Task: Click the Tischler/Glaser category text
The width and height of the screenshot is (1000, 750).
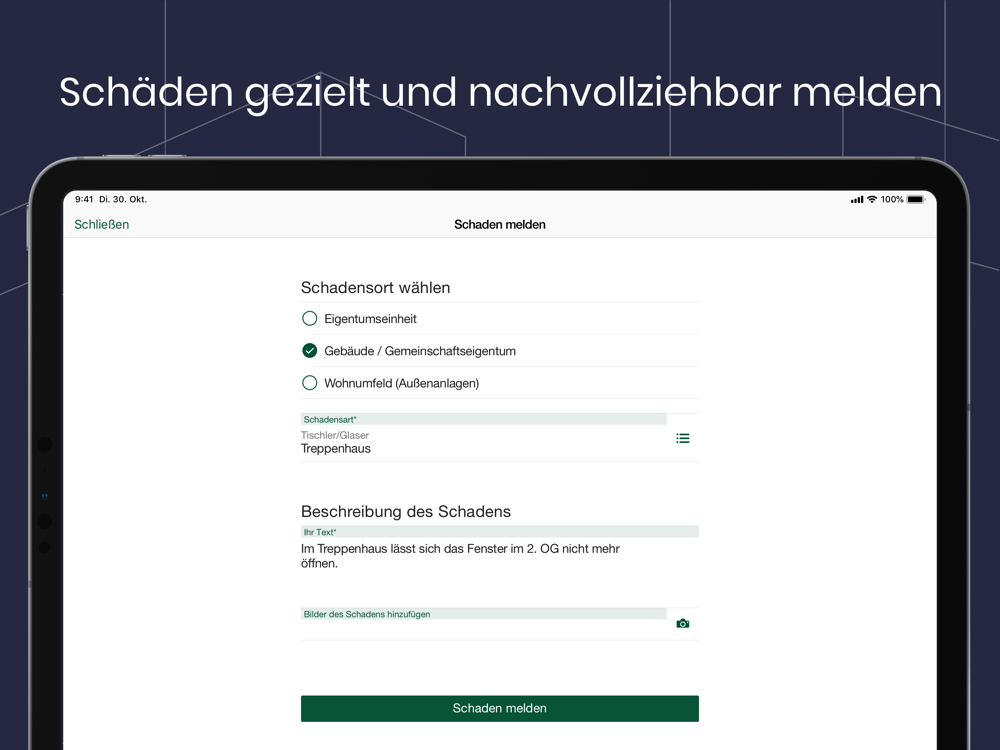Action: coord(335,435)
